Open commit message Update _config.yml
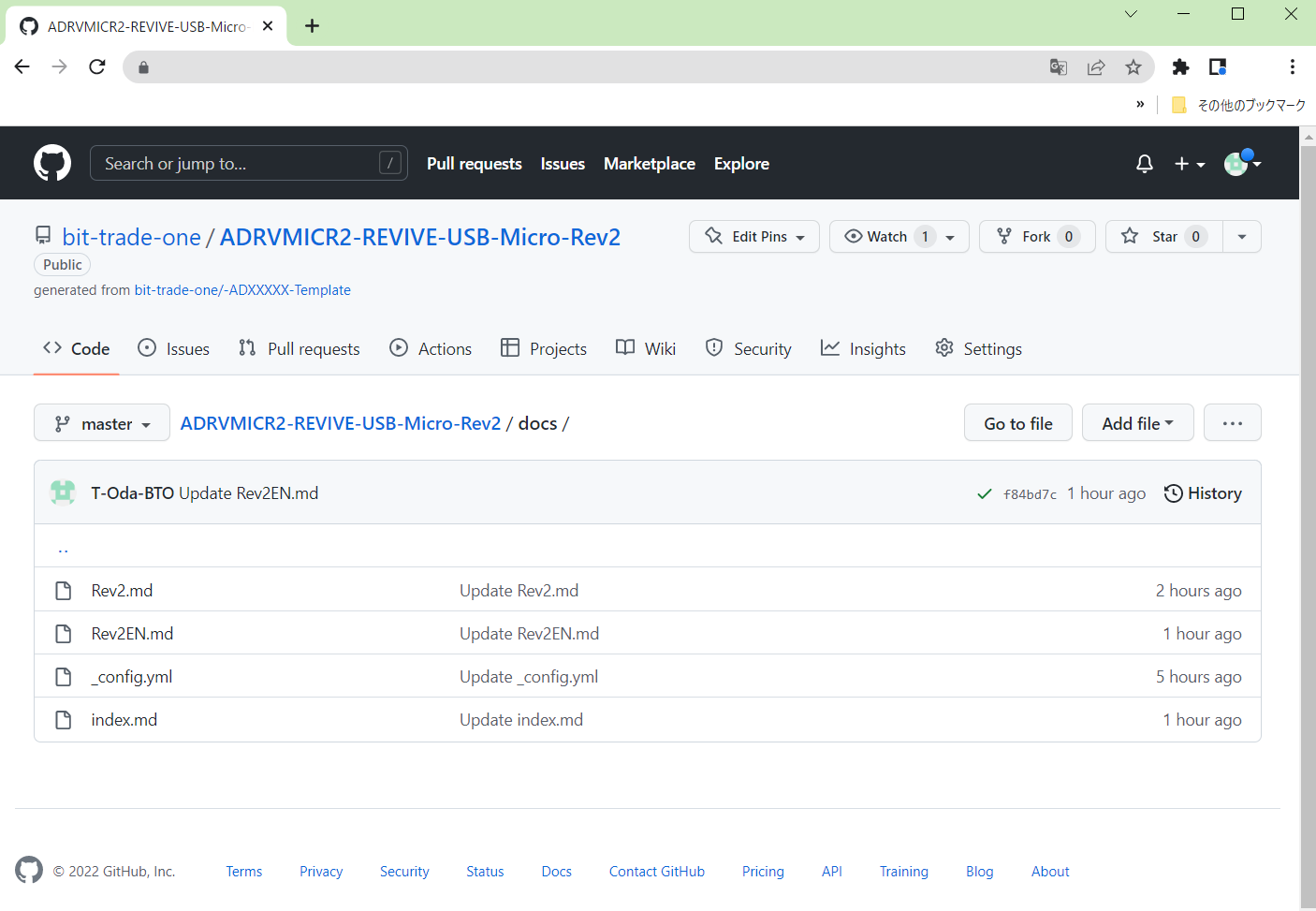The image size is (1316, 911). 529,676
